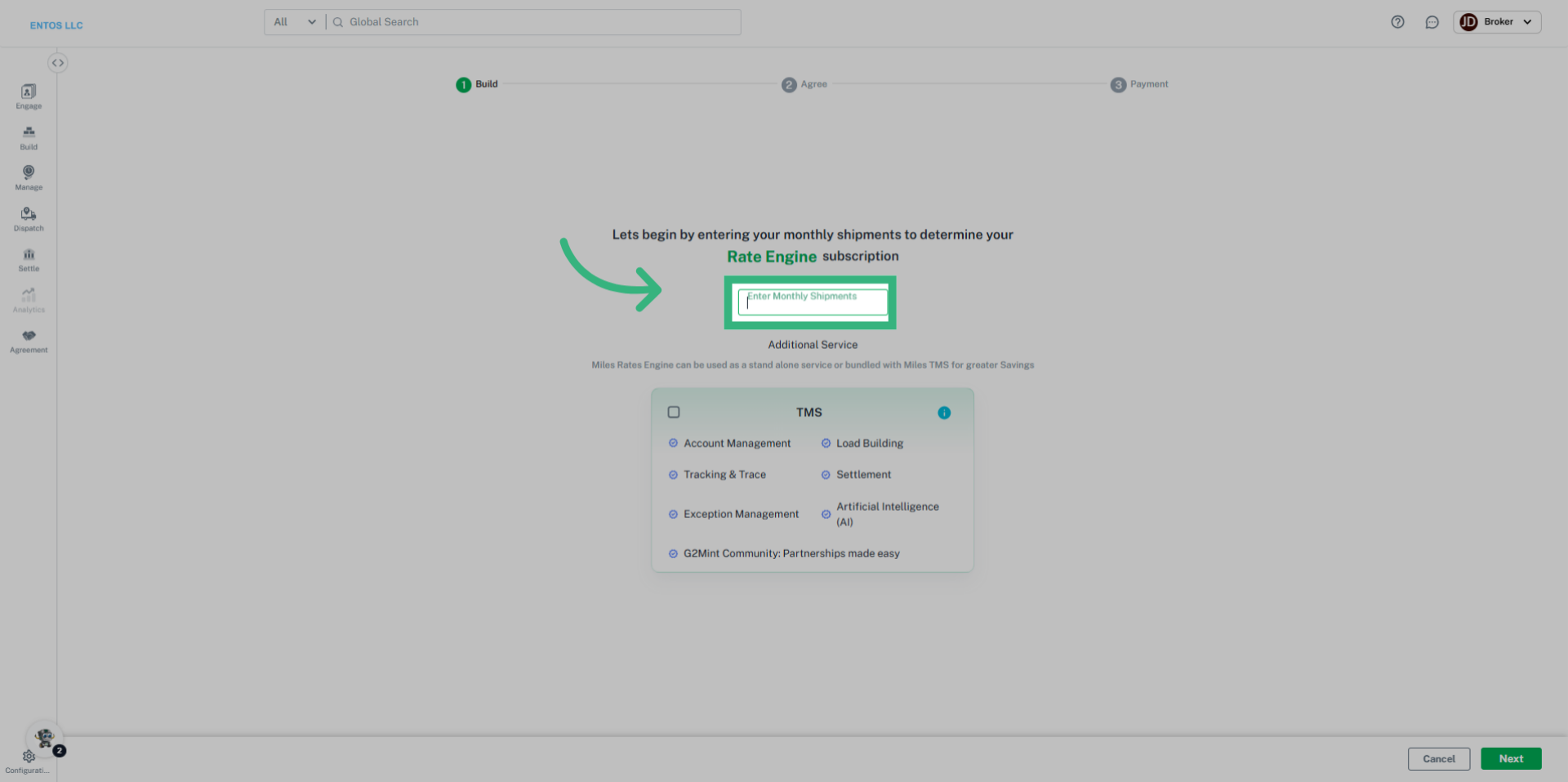
Task: Go to the Payment step
Action: point(1139,84)
